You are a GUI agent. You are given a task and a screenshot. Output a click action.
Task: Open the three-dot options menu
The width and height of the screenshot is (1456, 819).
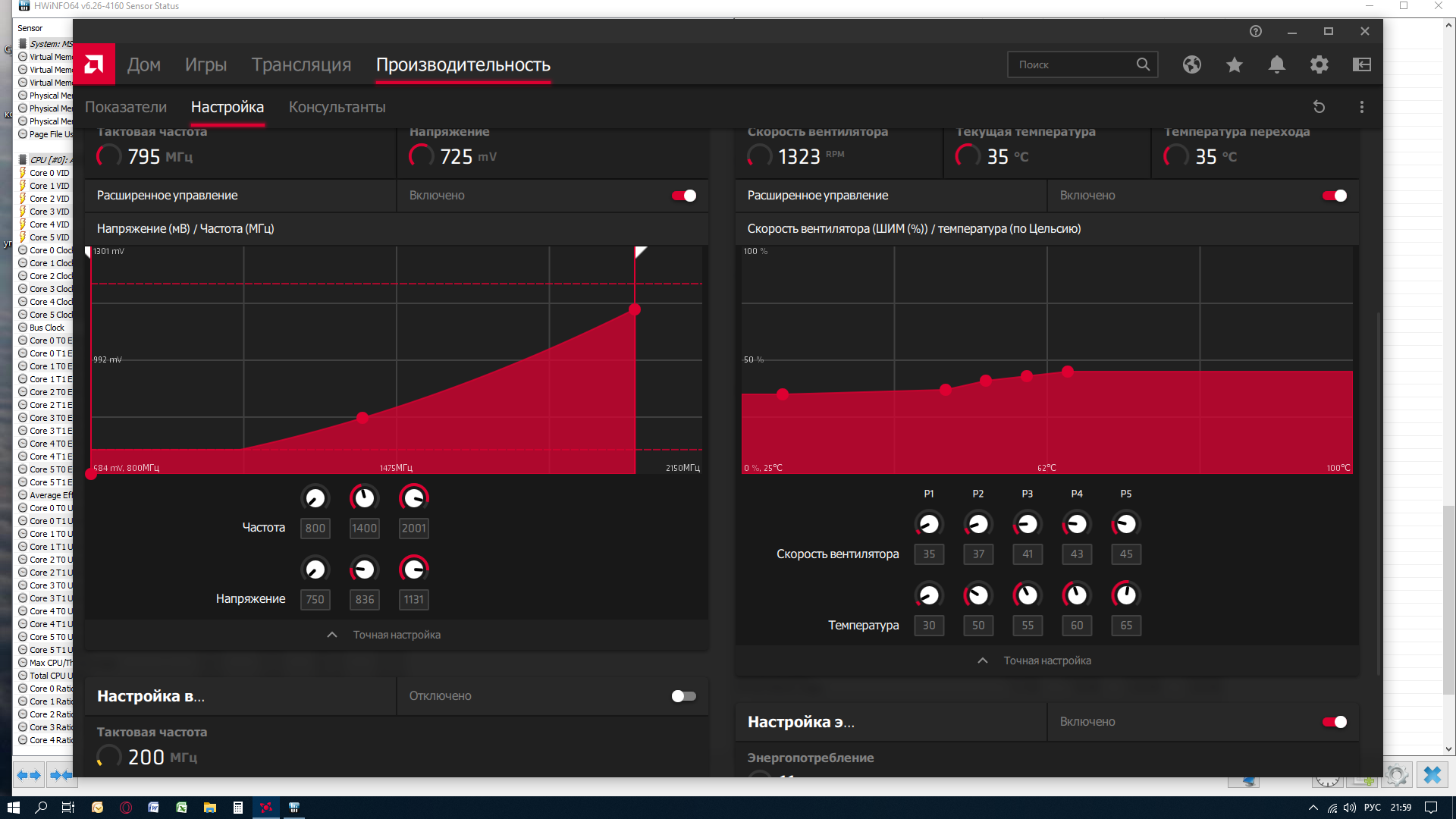1361,107
